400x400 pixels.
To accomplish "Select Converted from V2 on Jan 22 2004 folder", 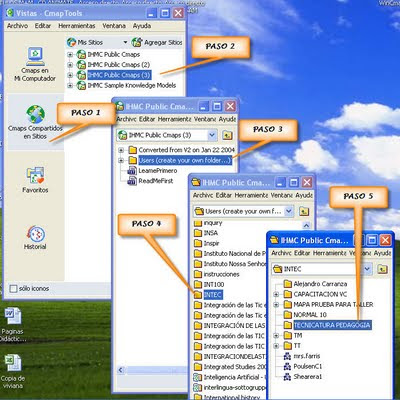I will [187, 150].
